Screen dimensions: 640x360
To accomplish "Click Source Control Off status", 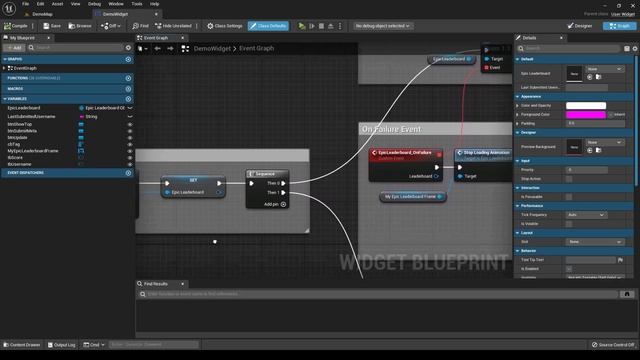I will point(613,344).
